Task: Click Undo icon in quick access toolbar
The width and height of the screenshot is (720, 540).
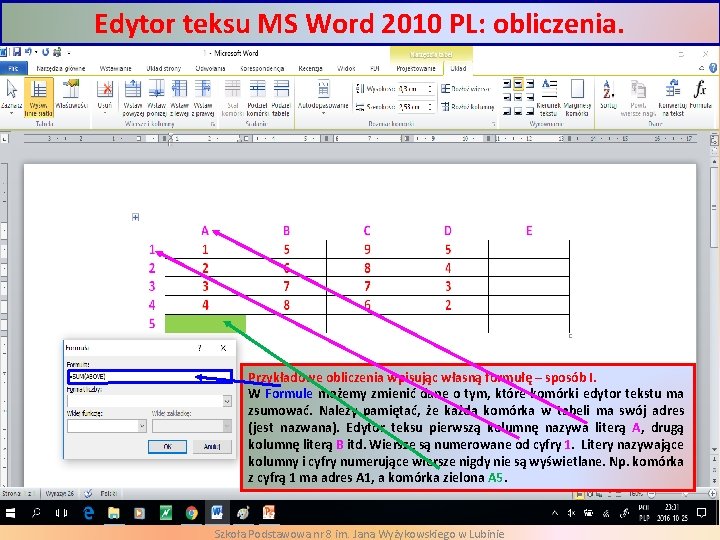Action: pyautogui.click(x=28, y=52)
